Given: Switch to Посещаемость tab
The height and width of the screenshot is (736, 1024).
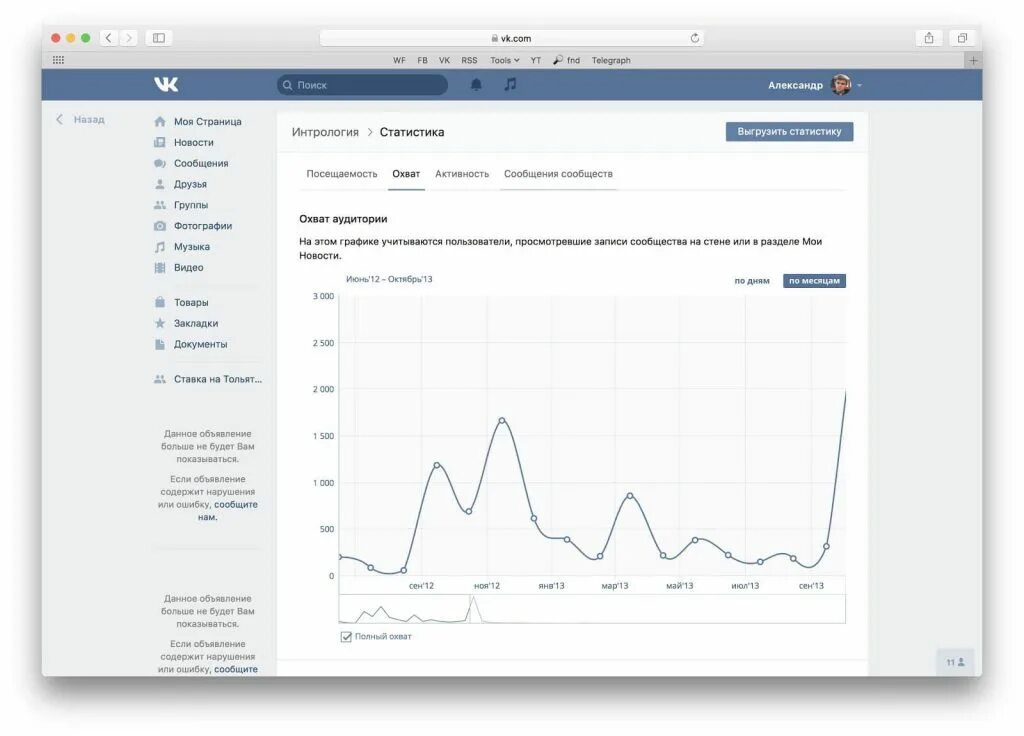Looking at the screenshot, I should (x=342, y=174).
